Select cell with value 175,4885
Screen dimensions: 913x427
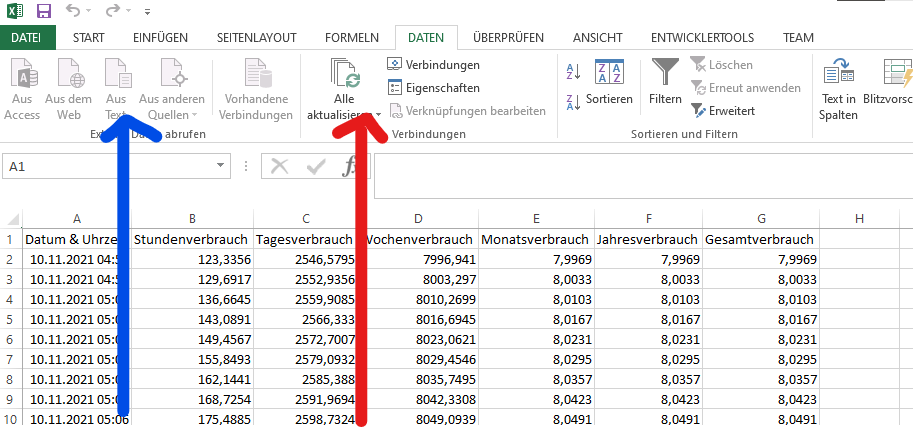pyautogui.click(x=192, y=419)
